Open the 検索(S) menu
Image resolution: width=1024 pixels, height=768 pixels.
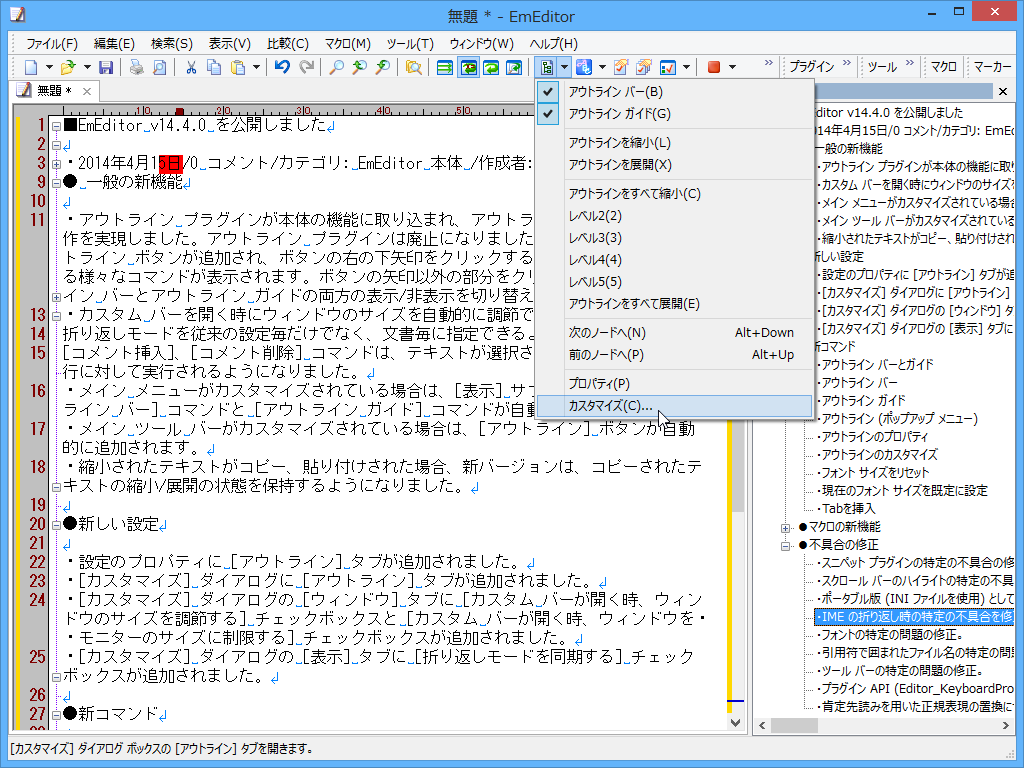(172, 44)
